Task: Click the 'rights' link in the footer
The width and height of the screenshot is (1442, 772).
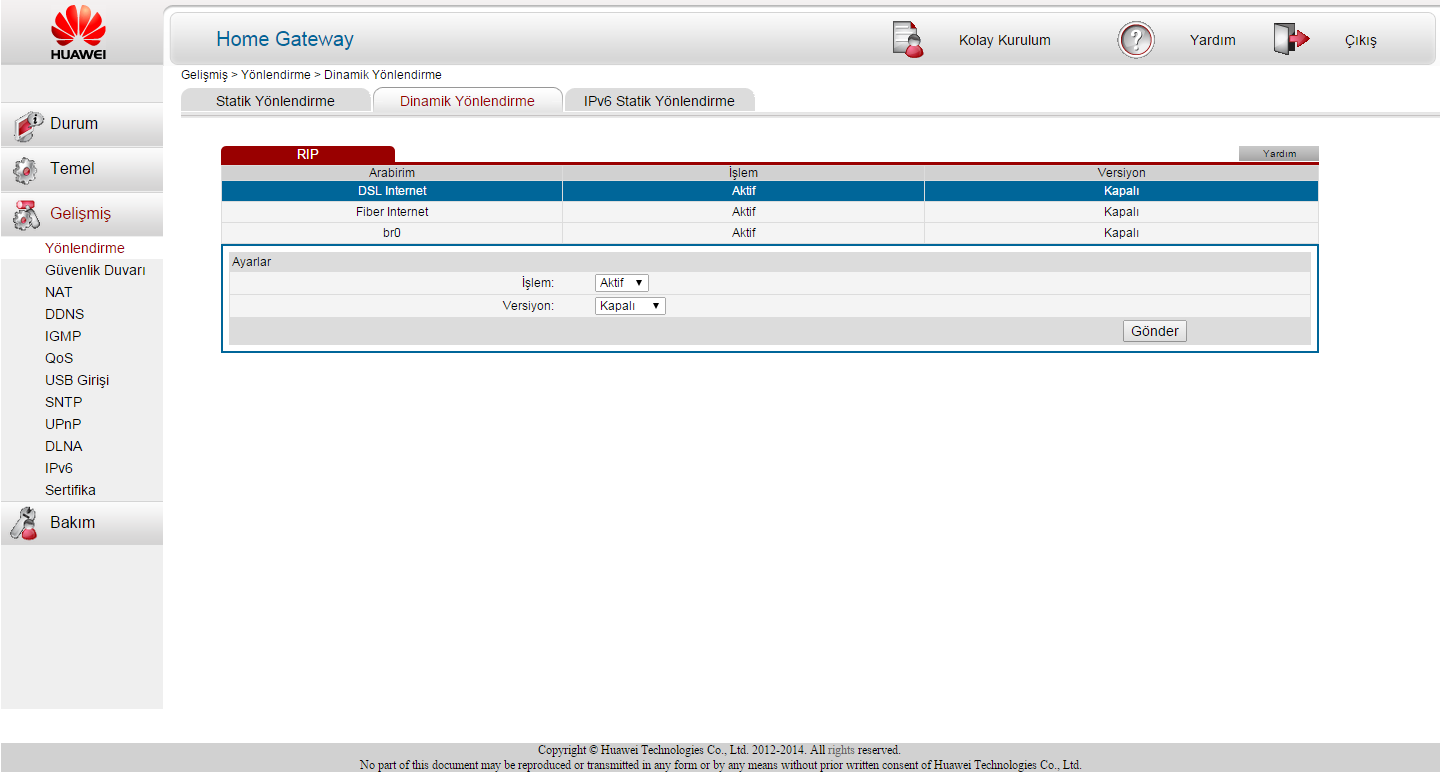Action: tap(841, 750)
